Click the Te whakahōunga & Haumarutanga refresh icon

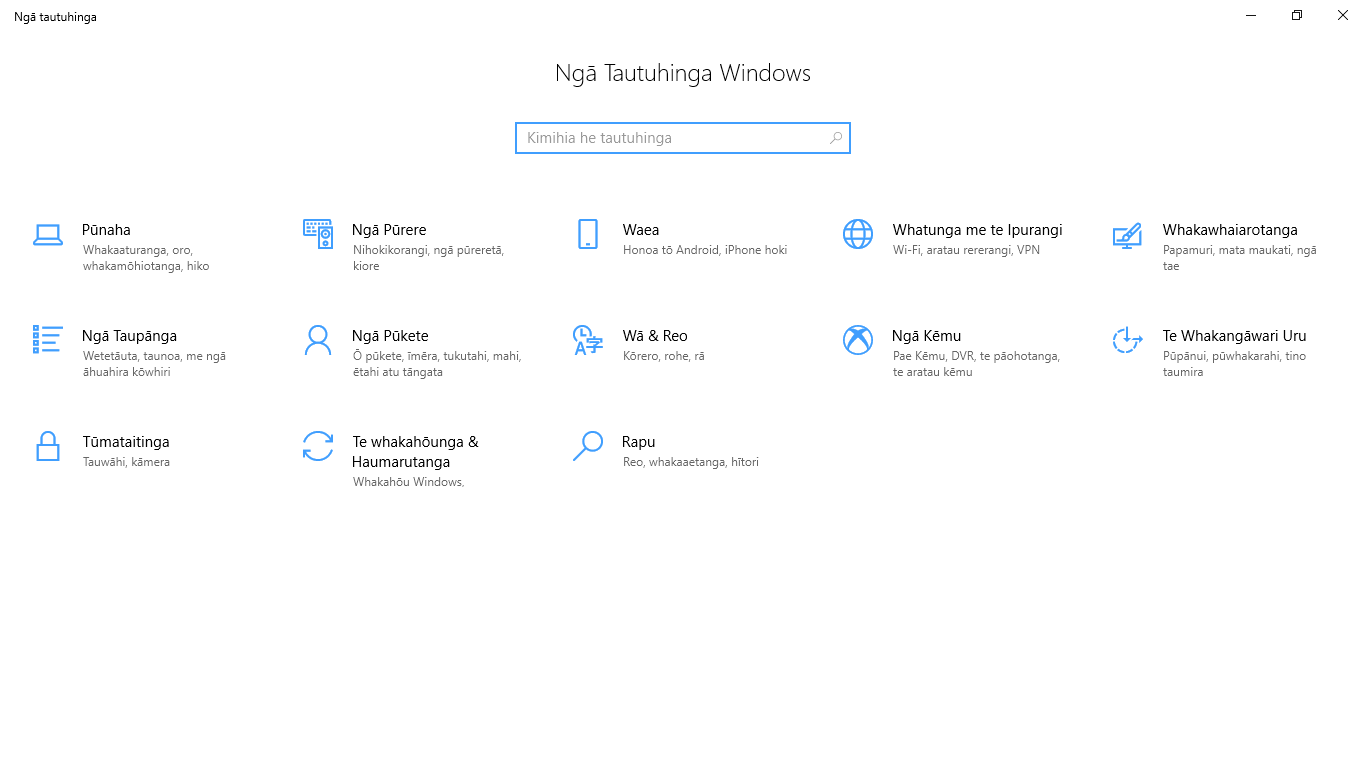[317, 446]
